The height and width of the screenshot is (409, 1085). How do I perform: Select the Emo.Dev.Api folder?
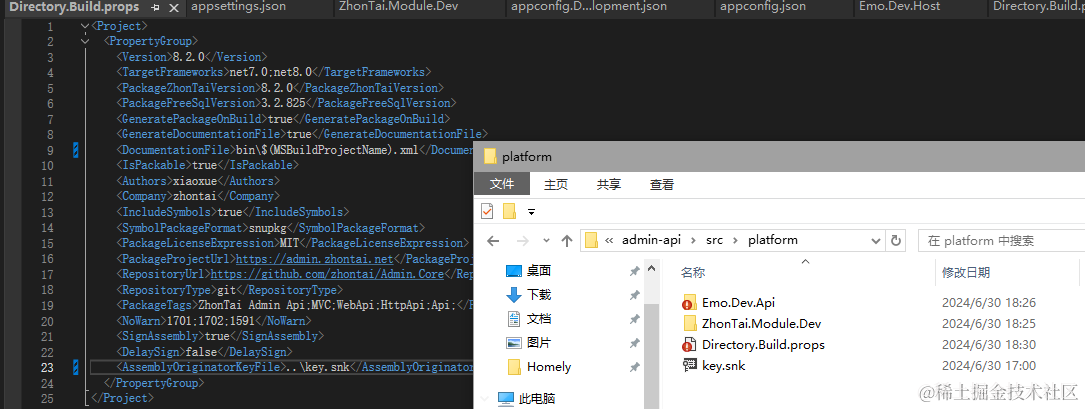click(738, 302)
